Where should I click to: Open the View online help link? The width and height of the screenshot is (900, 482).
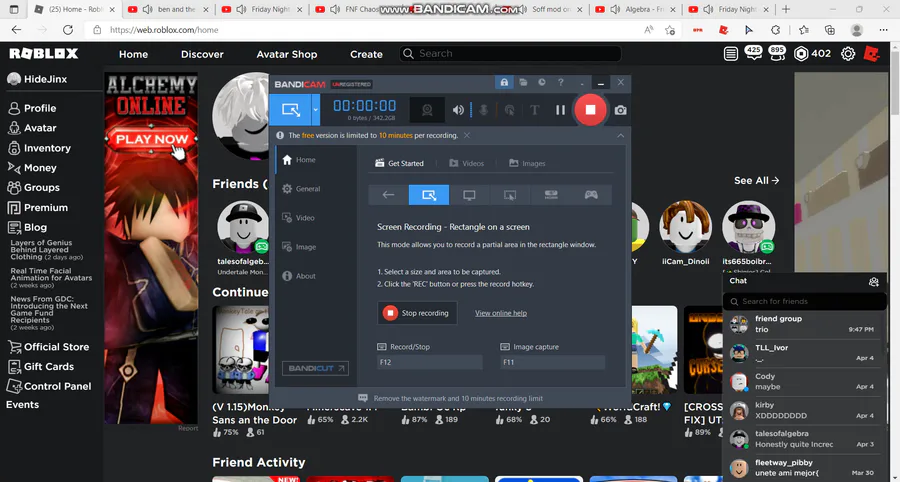tap(501, 313)
